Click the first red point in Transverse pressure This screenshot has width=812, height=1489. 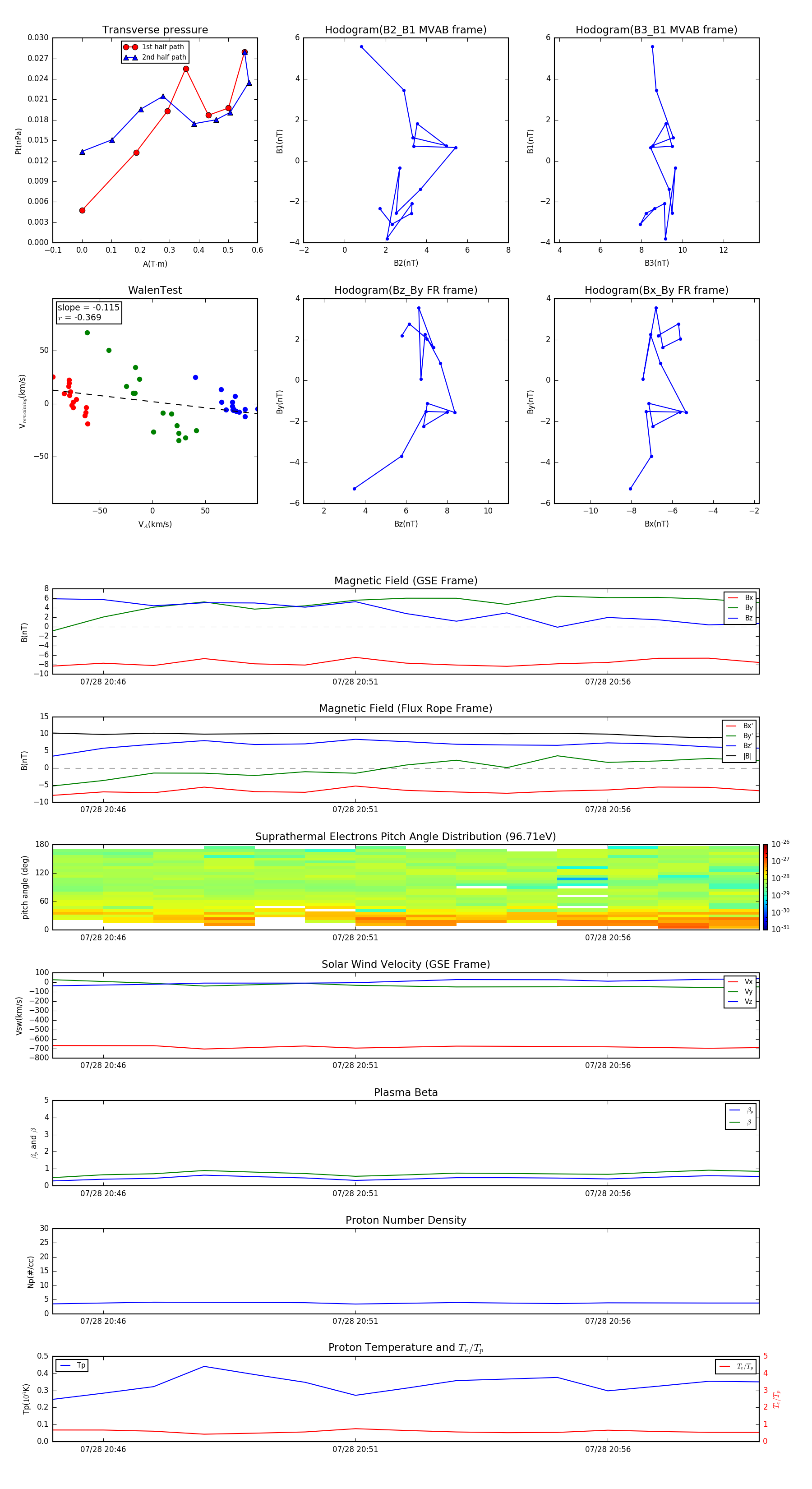[82, 210]
